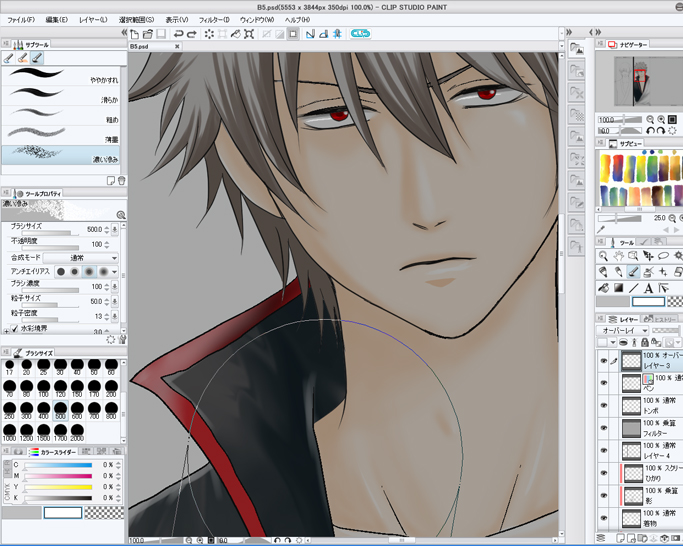This screenshot has width=683, height=546.
Task: Select the Lasso selection tool
Action: [663, 256]
